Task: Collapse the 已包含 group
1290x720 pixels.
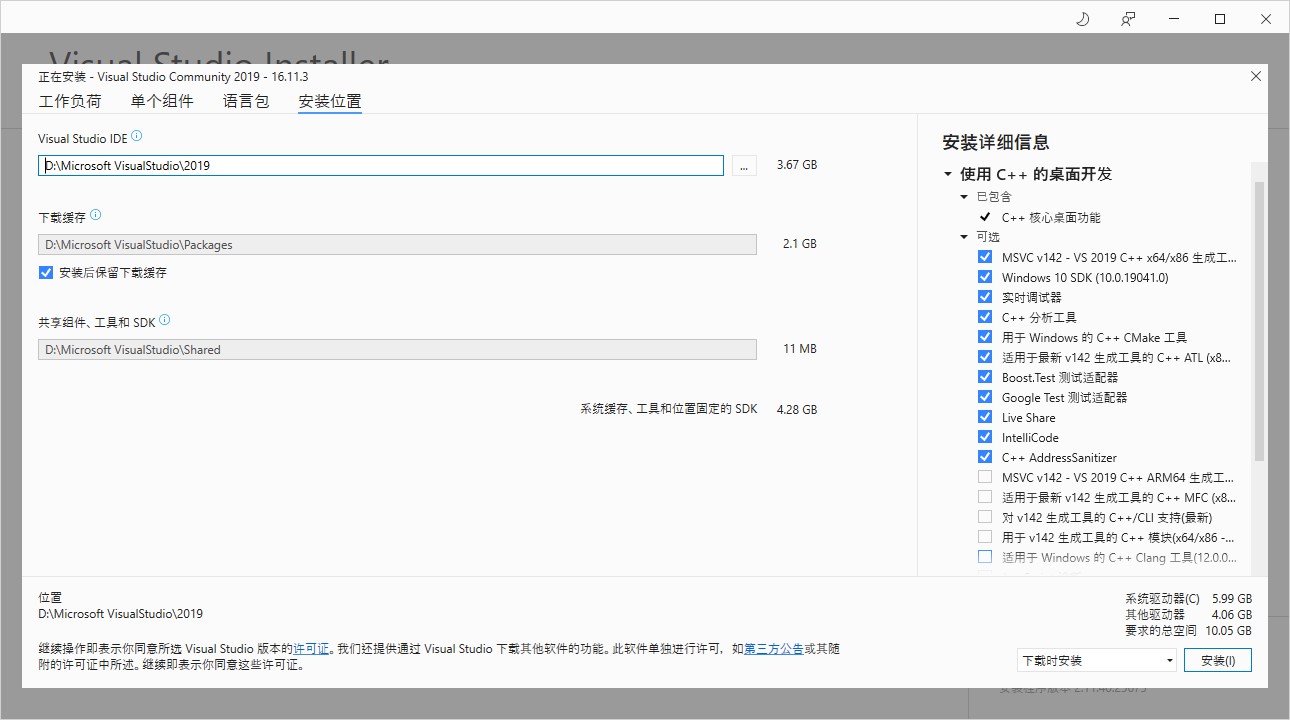Action: click(x=964, y=197)
